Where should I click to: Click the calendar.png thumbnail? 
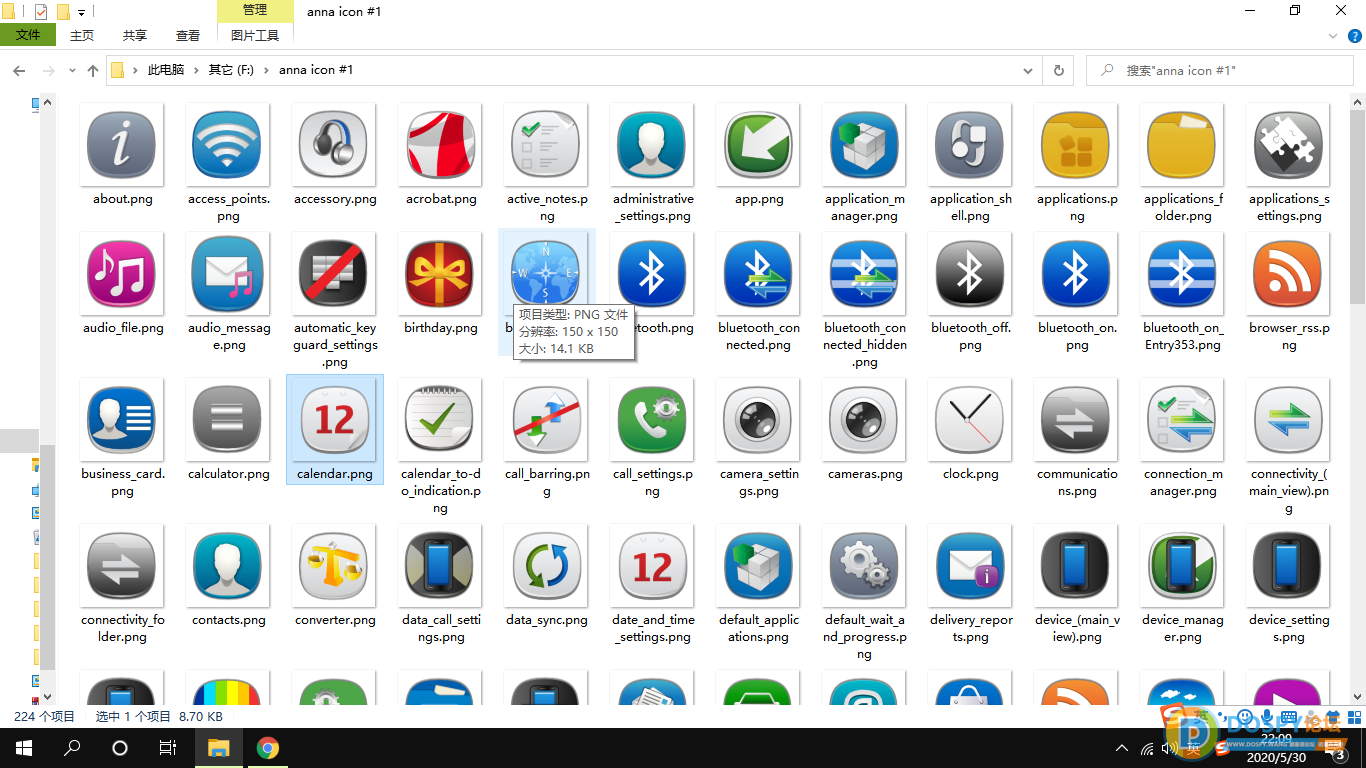click(335, 420)
